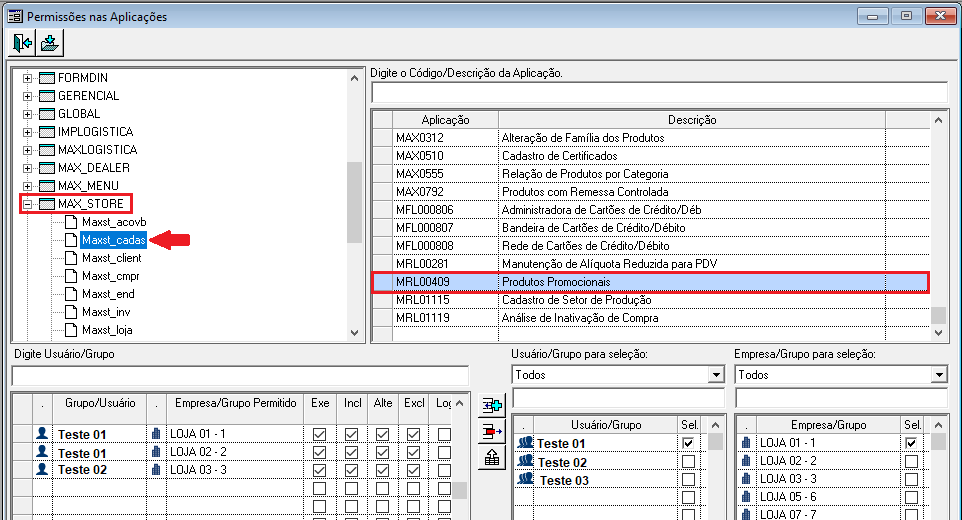The image size is (962, 520).
Task: Collapse the MAX_STORE tree node
Action: click(27, 204)
